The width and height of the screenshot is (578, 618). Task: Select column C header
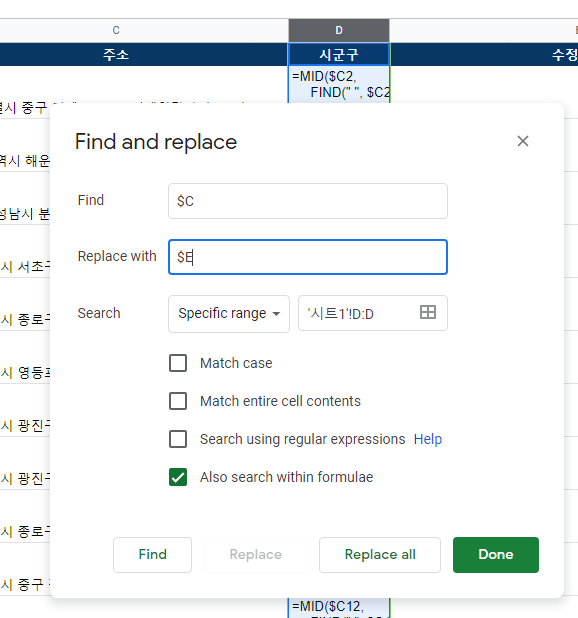(116, 30)
